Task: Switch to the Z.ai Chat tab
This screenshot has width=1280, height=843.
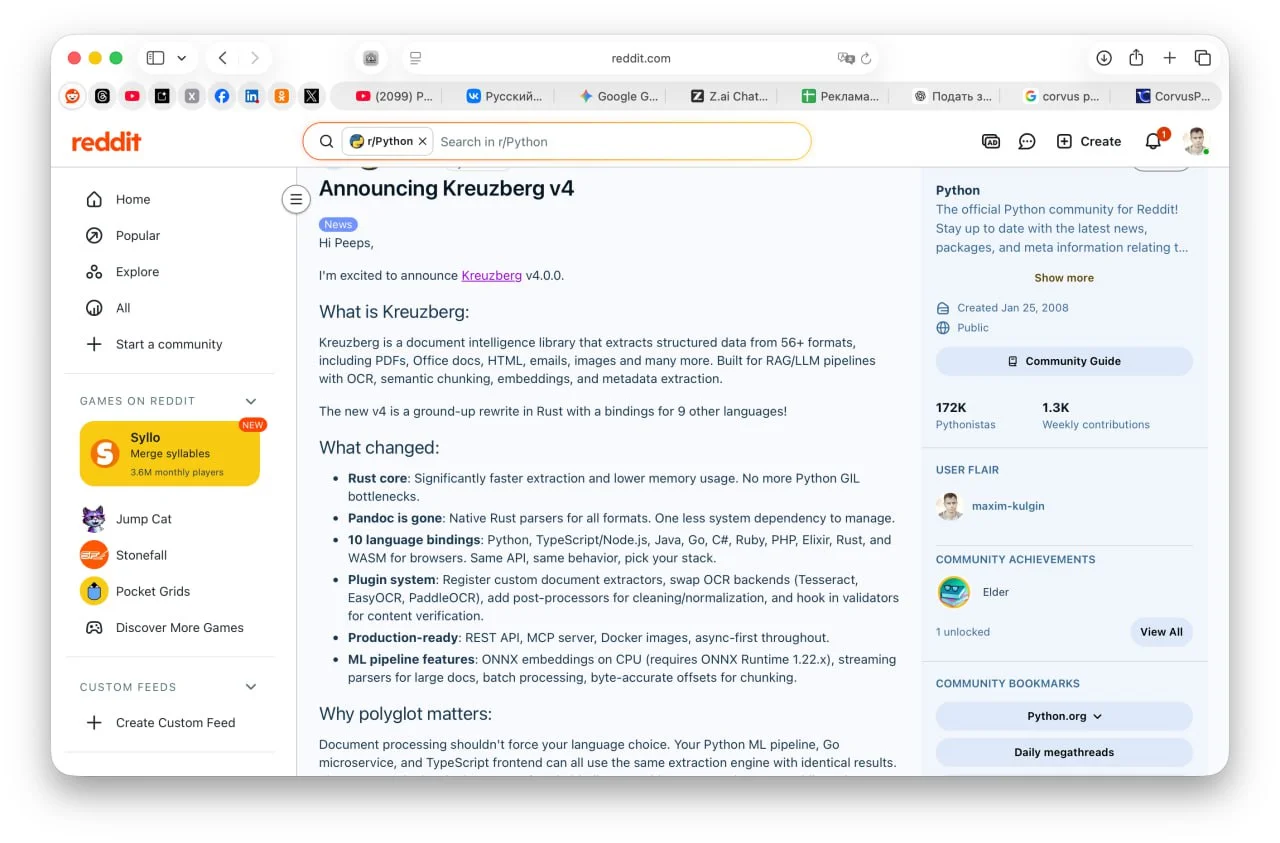Action: point(730,96)
